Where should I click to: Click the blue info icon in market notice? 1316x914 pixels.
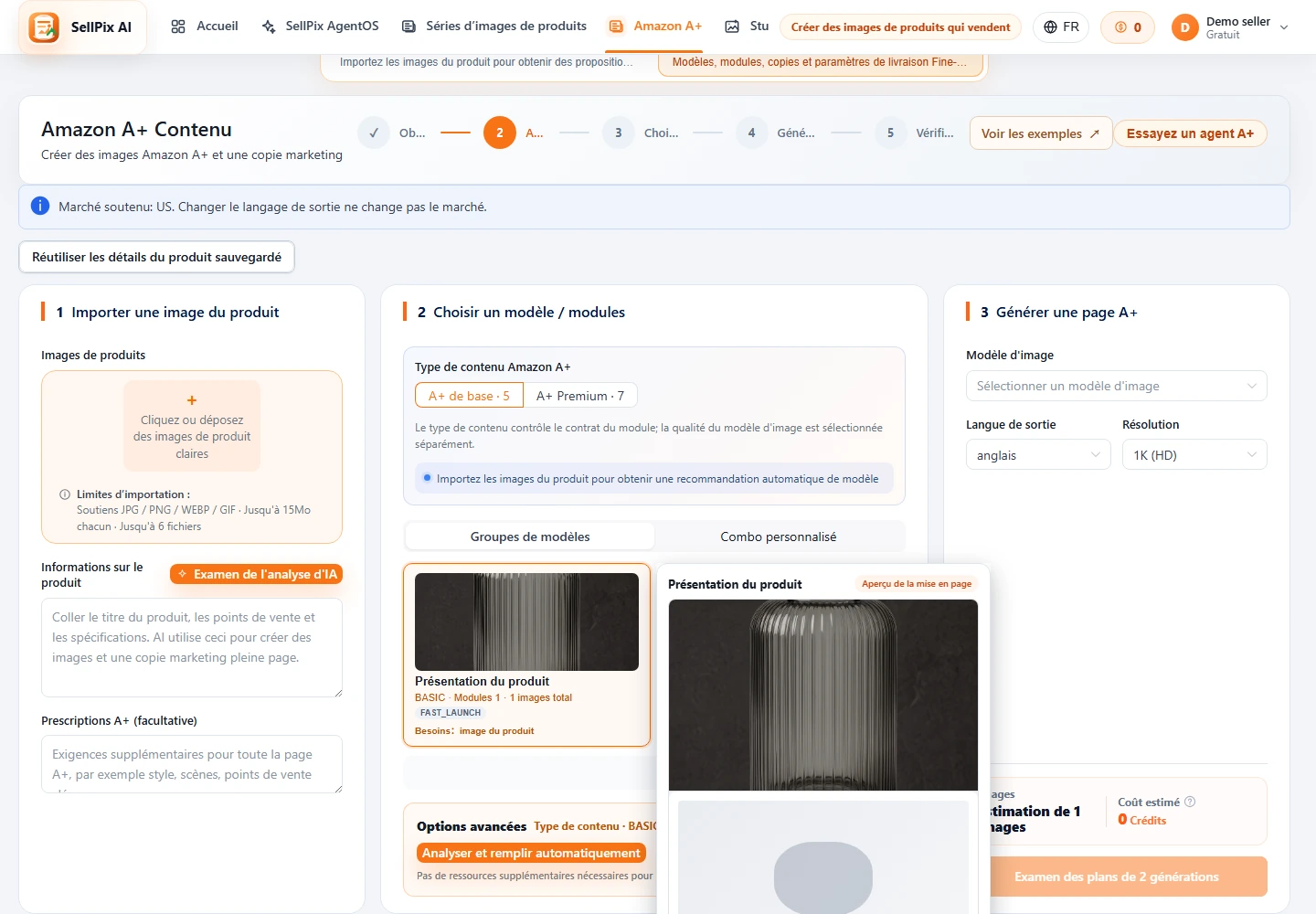point(40,207)
